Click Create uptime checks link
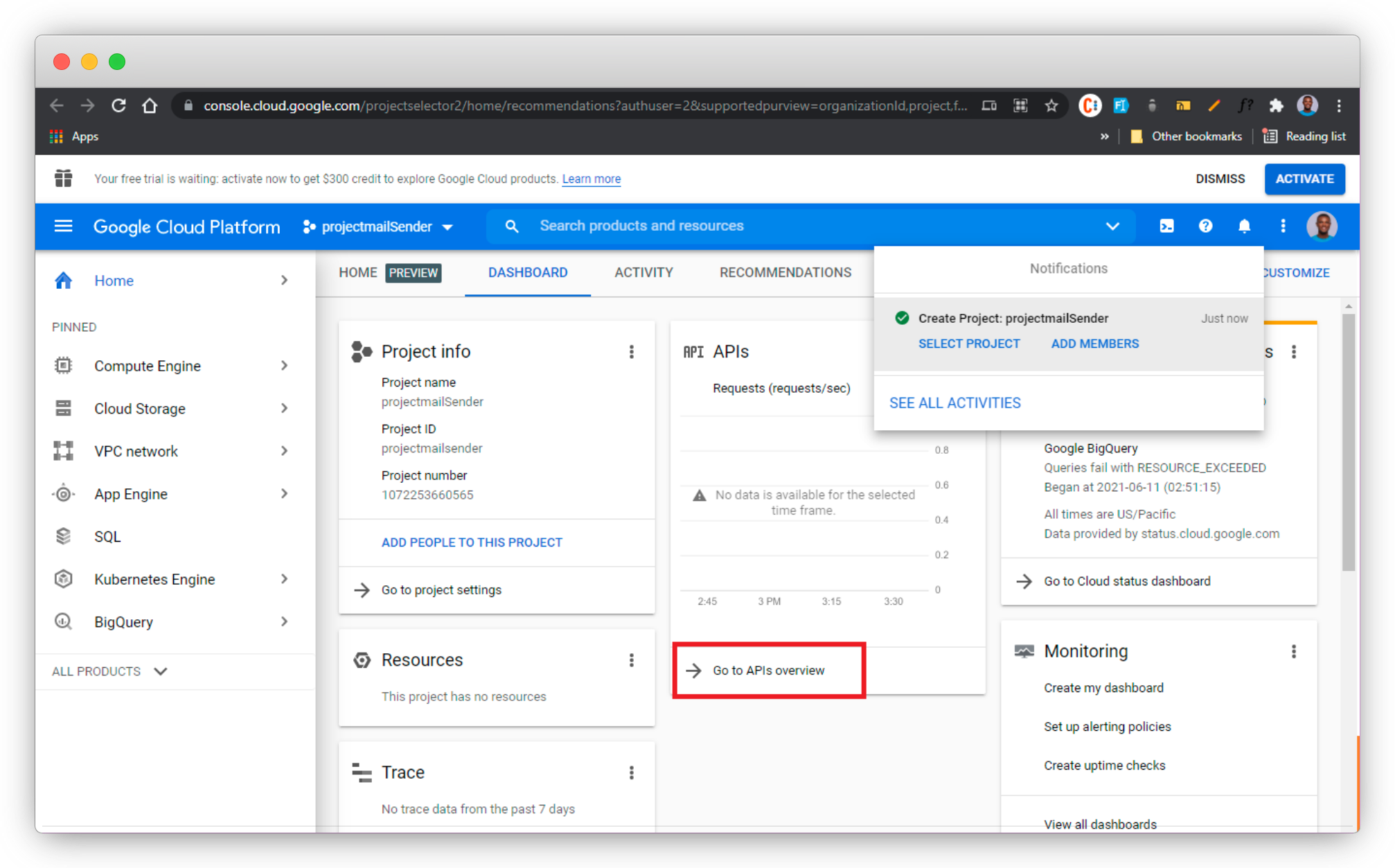Image resolution: width=1395 pixels, height=868 pixels. point(1105,765)
